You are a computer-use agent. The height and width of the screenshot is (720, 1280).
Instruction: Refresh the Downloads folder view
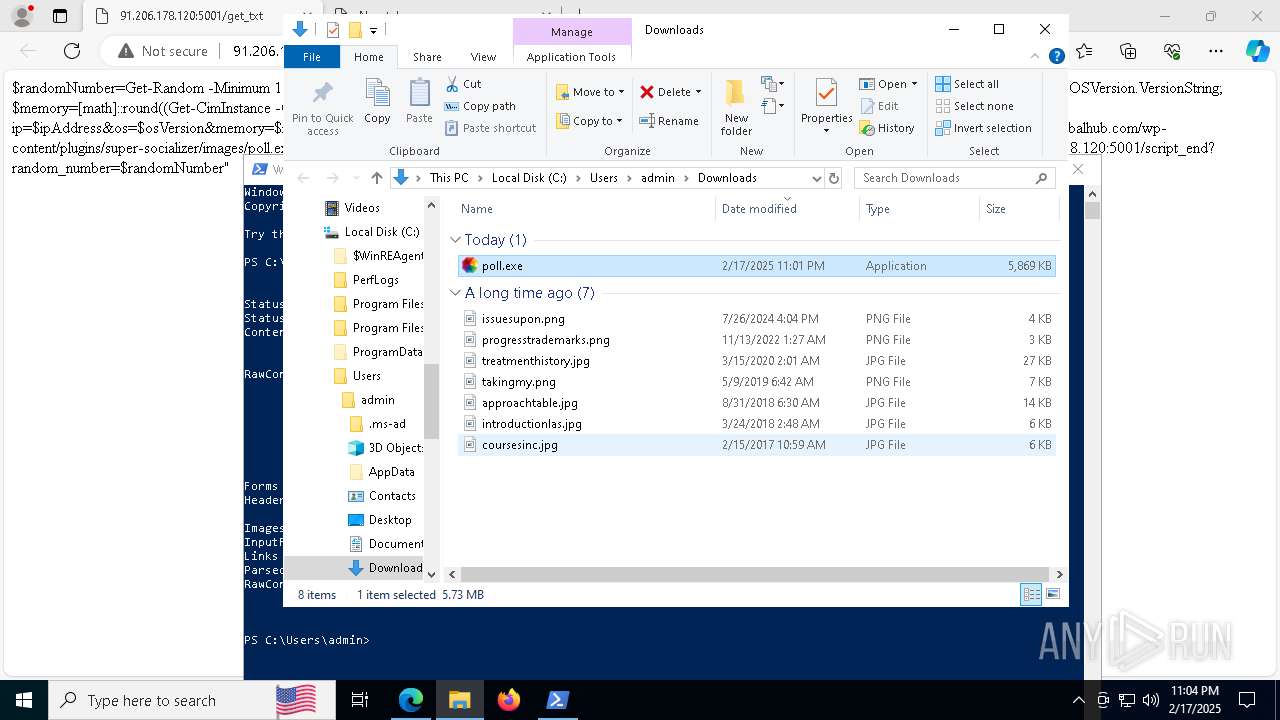pos(834,178)
